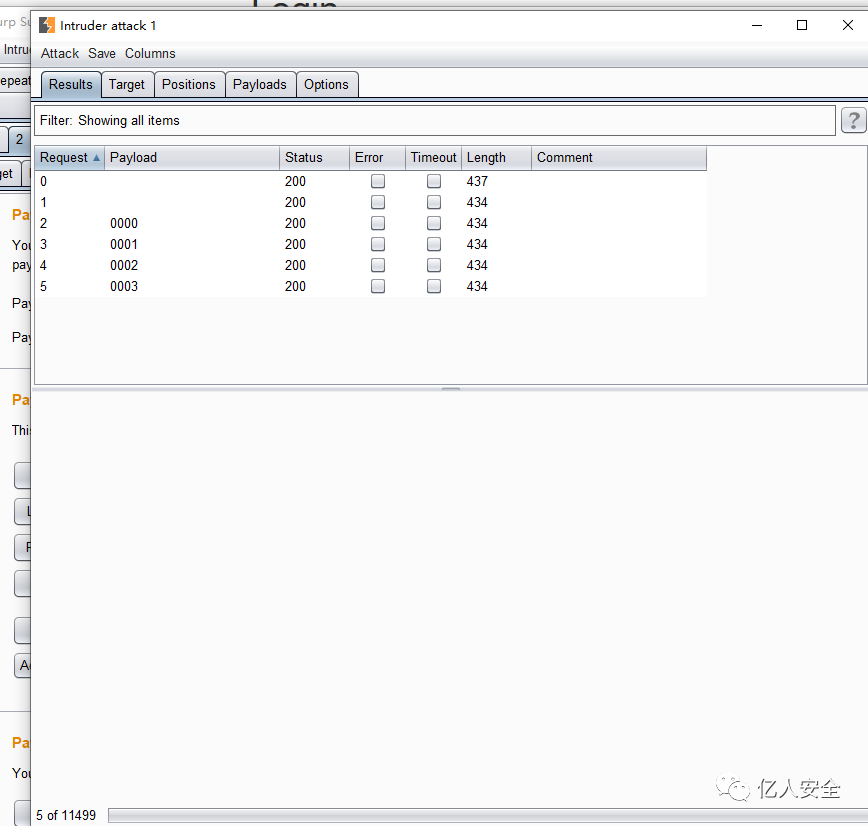The width and height of the screenshot is (868, 826).
Task: Click the Timeout column header
Action: point(433,158)
